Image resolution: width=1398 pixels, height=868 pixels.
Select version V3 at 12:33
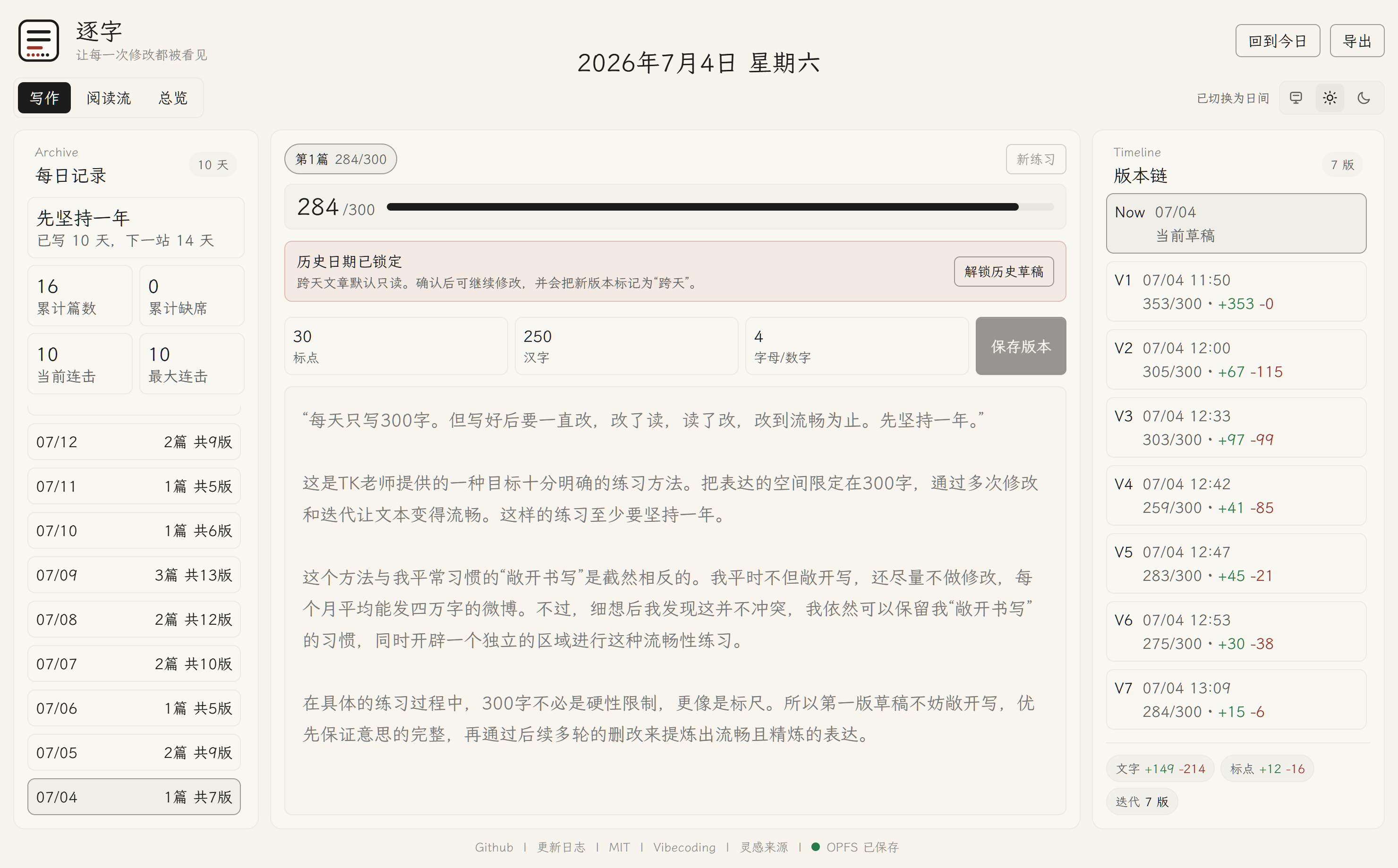(1236, 428)
